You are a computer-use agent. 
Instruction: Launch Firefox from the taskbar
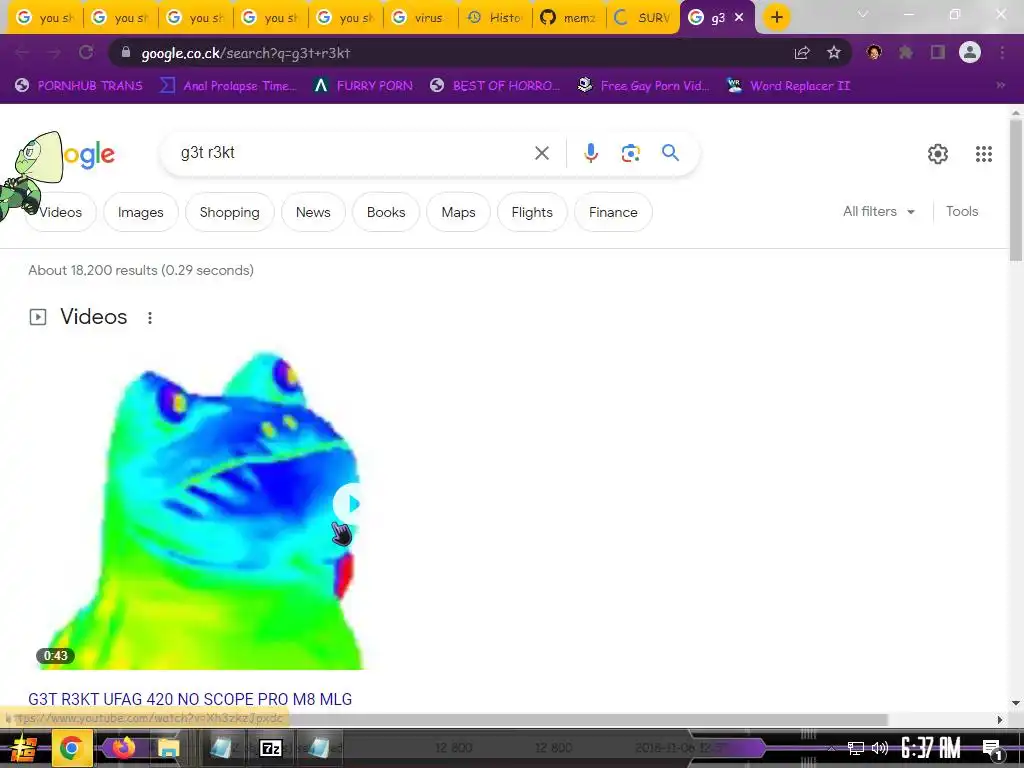(123, 747)
